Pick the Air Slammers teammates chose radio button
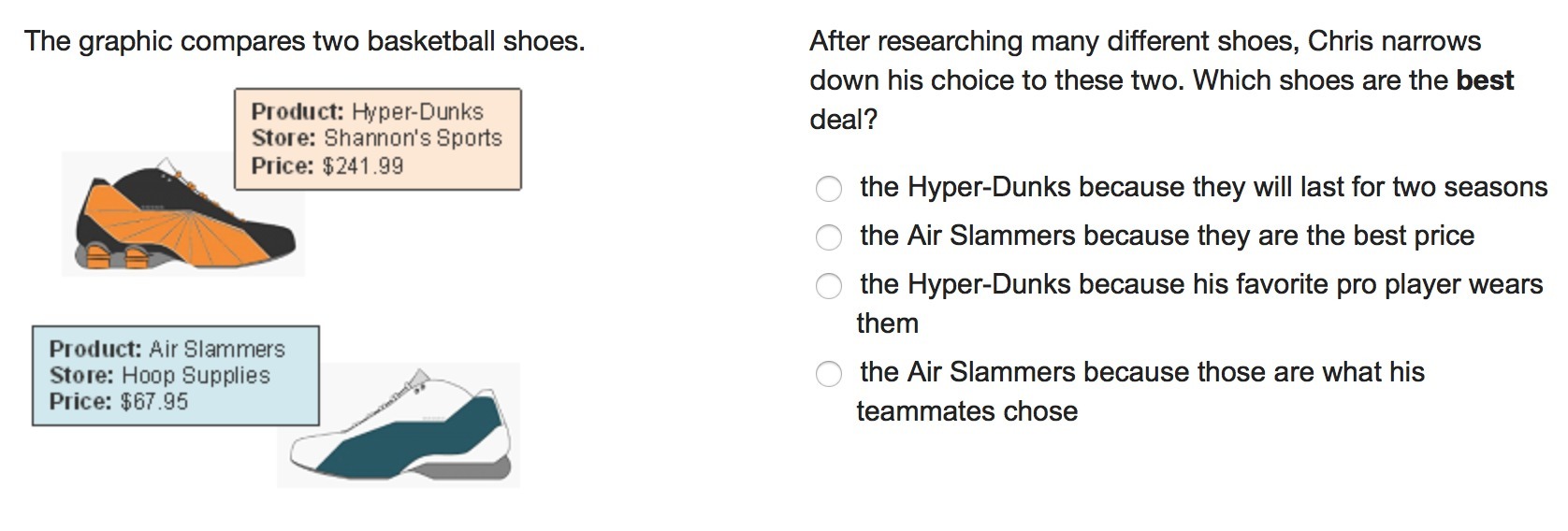 [828, 374]
